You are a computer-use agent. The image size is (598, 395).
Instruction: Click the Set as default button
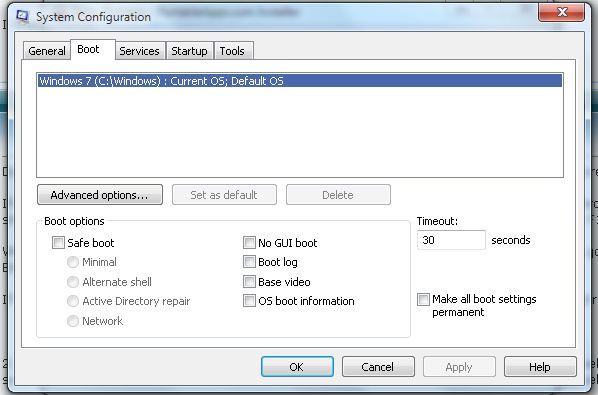(224, 195)
